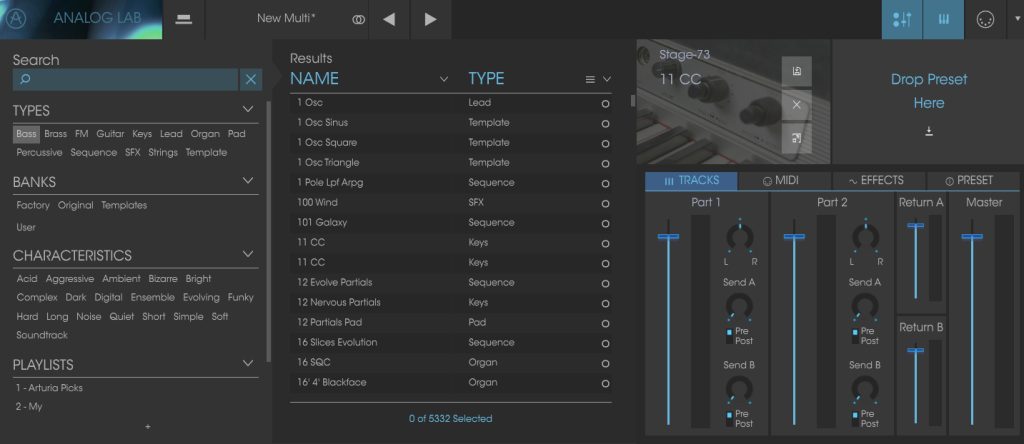The width and height of the screenshot is (1024, 444).
Task: Select the 1 - Arturia Picks playlist
Action: 50,388
